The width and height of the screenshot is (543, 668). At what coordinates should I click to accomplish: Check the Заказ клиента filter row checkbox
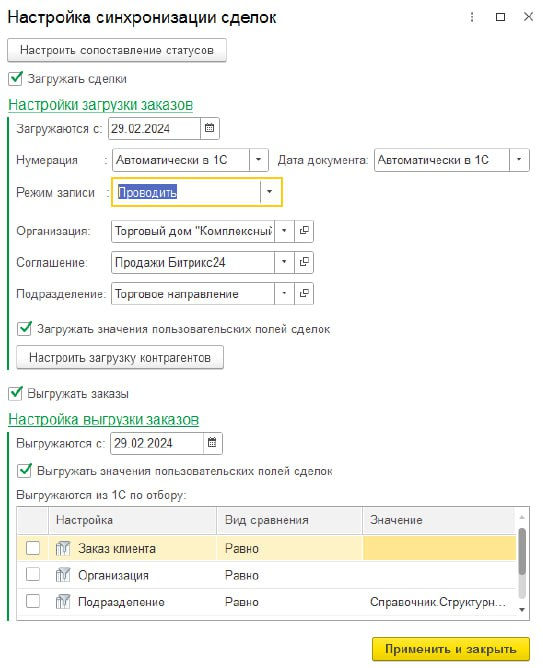[x=33, y=548]
